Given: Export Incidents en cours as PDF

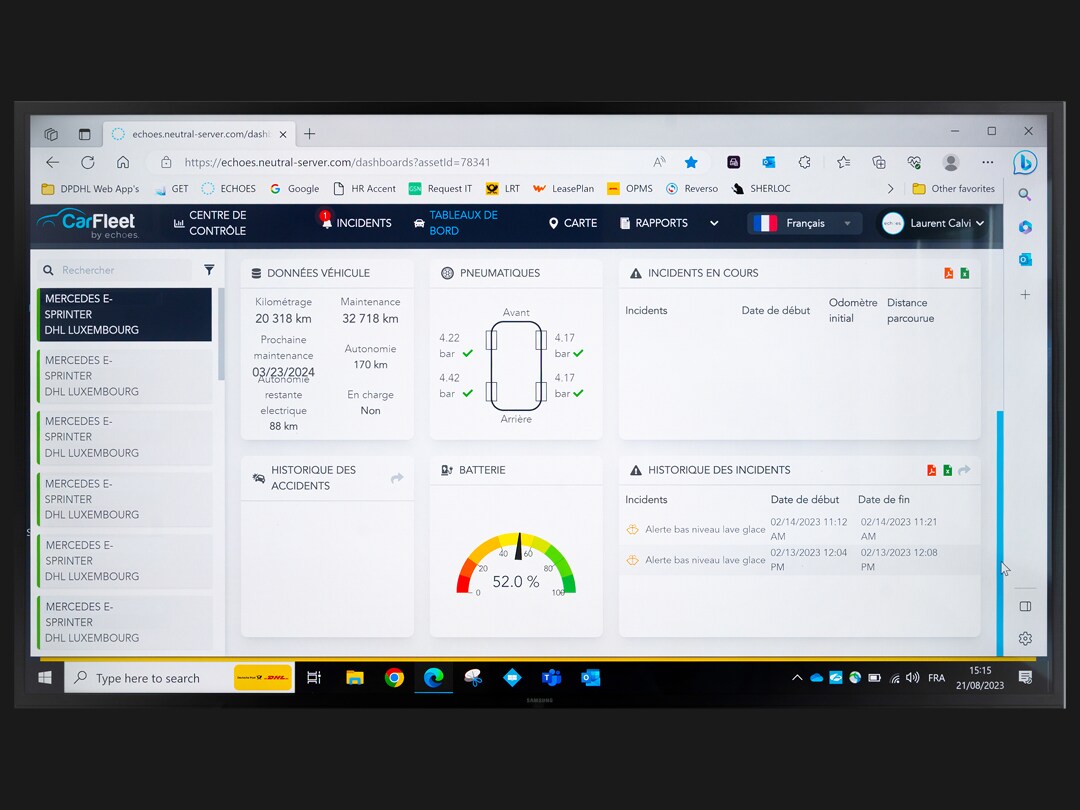Looking at the screenshot, I should (949, 273).
